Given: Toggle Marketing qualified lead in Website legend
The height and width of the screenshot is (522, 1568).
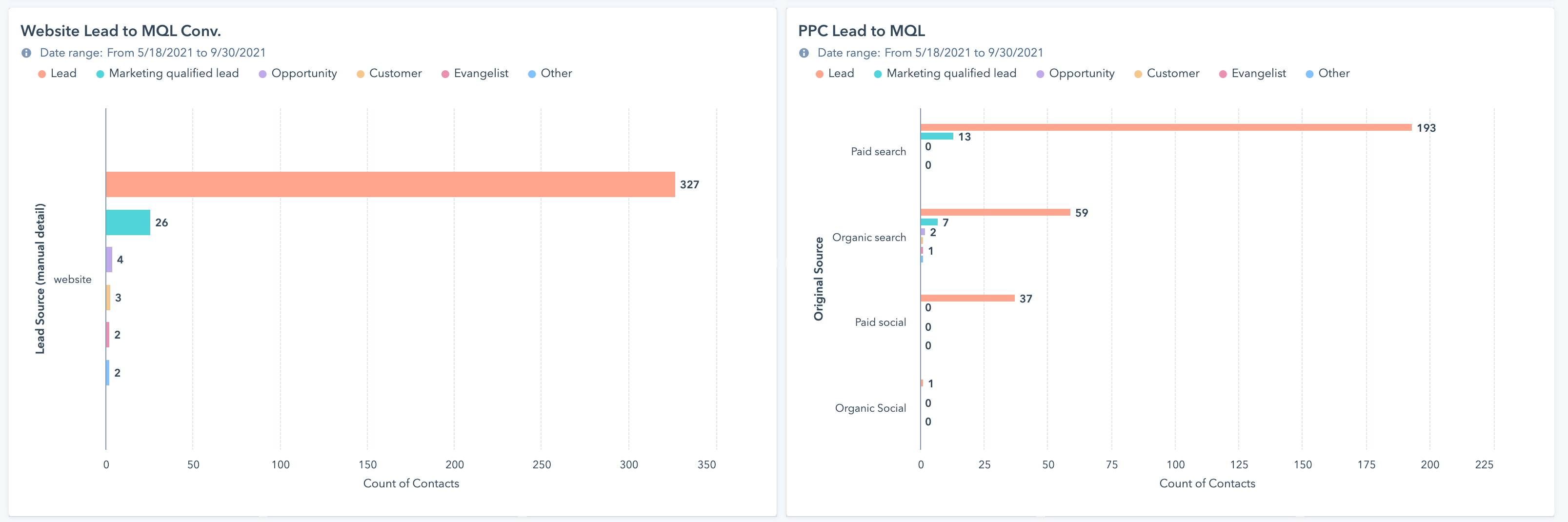Looking at the screenshot, I should point(167,74).
